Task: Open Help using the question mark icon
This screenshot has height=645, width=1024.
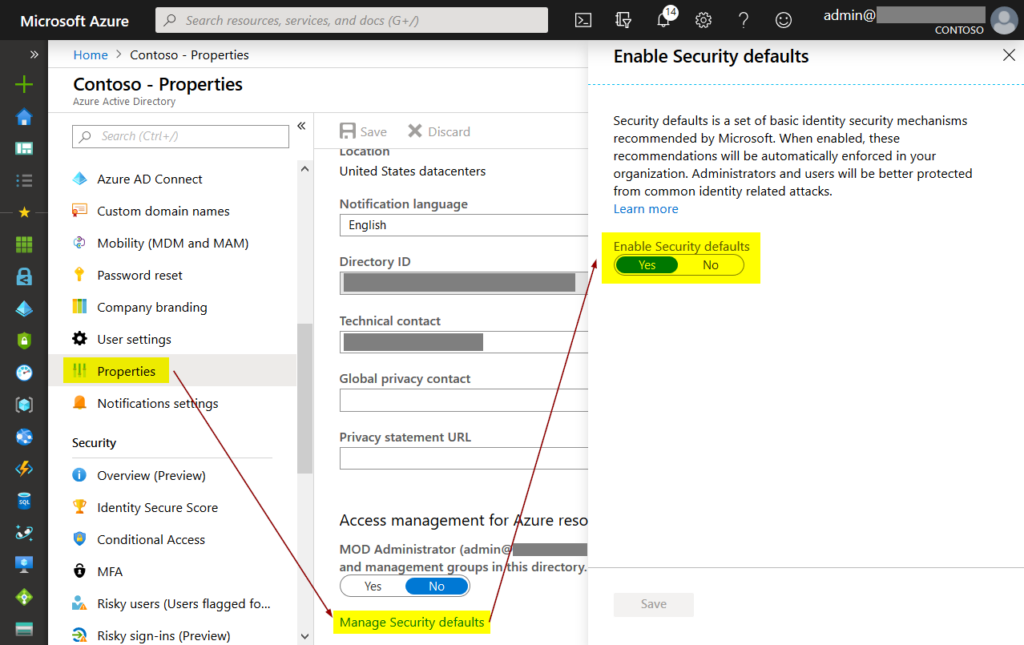Action: tap(743, 17)
